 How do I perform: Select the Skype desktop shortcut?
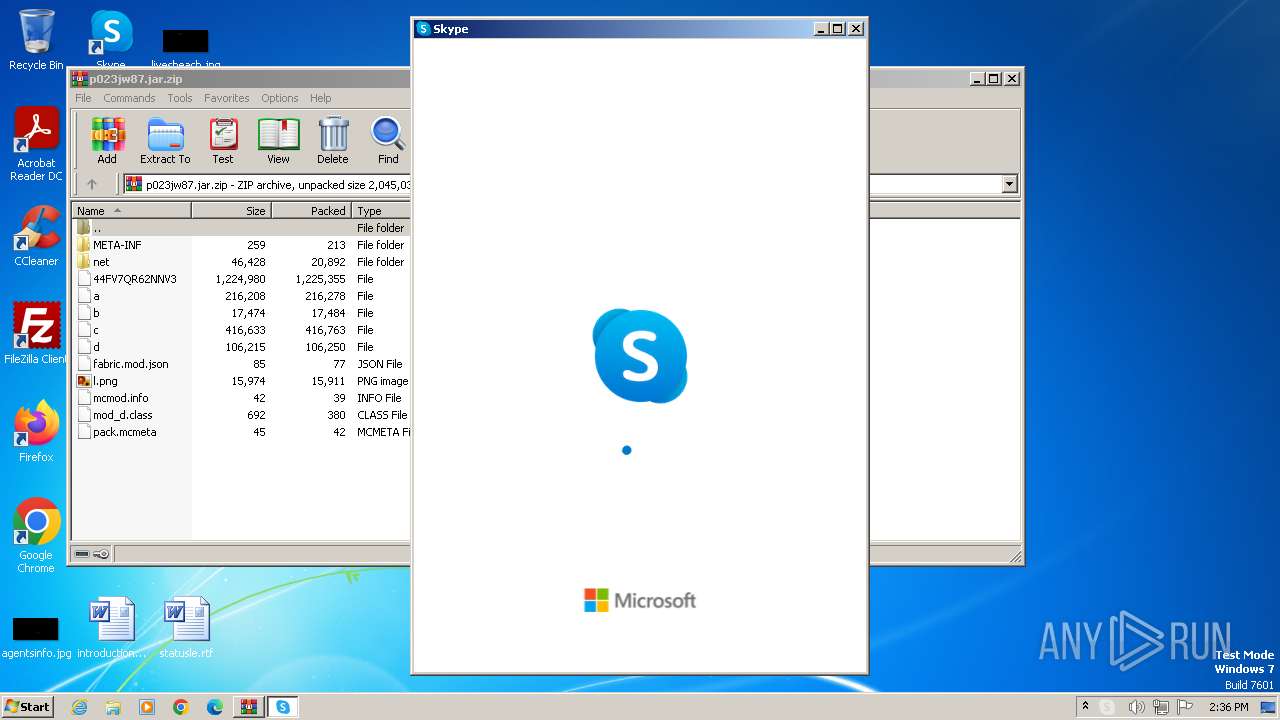click(x=111, y=38)
